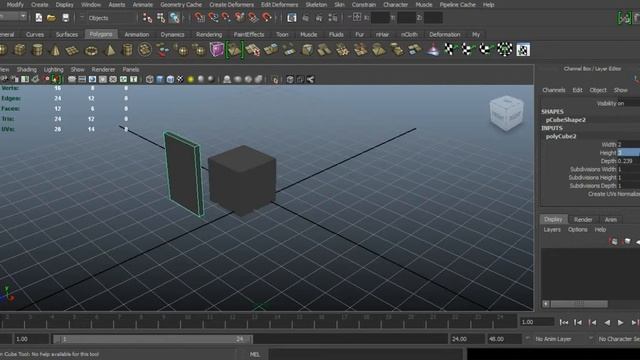Viewport: 640px width, 360px height.
Task: Open the Create menu
Action: (x=40, y=5)
